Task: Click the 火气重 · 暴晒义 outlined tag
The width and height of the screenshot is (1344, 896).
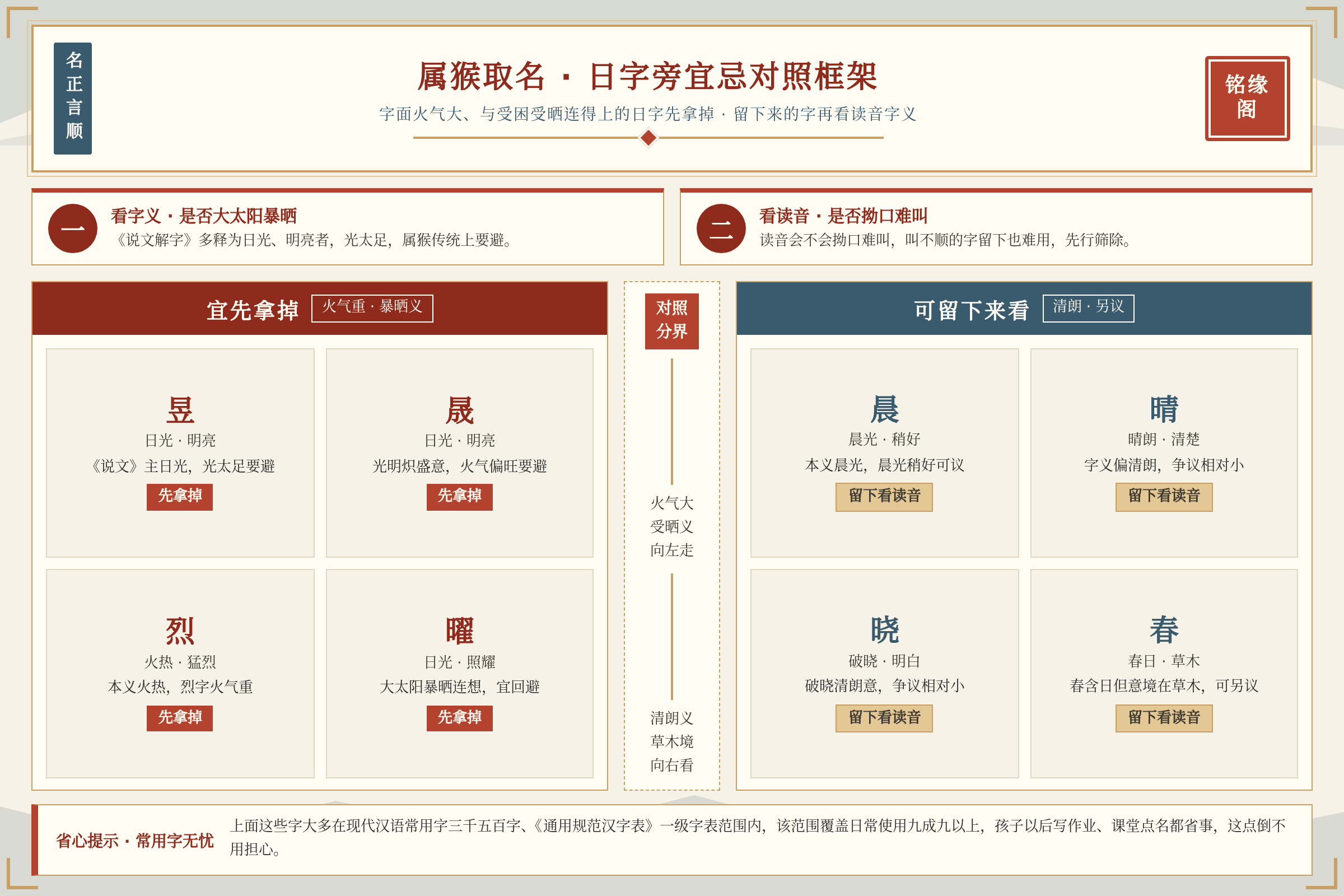Action: 372,308
